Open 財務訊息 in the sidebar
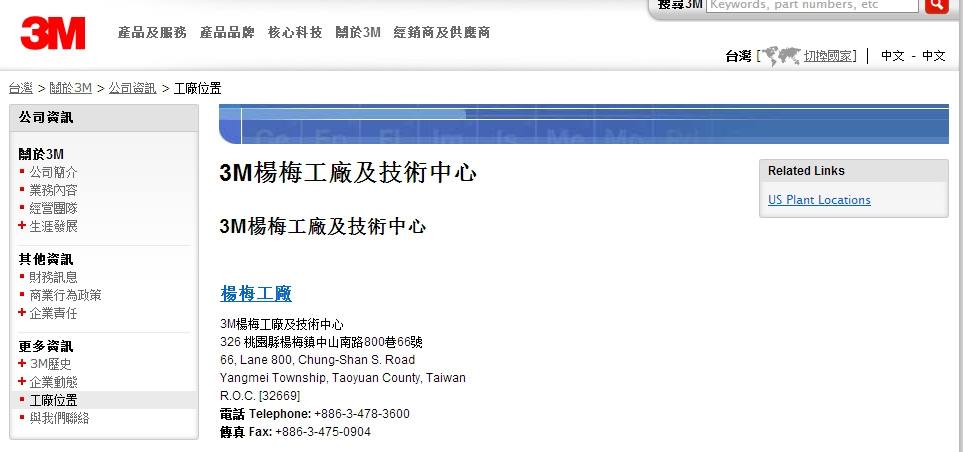This screenshot has width=963, height=452. (x=53, y=278)
